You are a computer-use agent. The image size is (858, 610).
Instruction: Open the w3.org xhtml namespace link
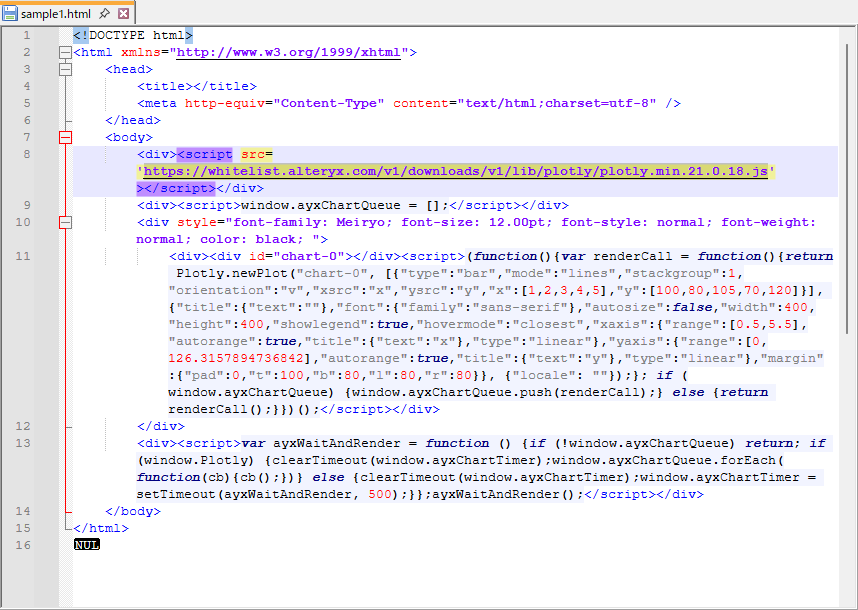coord(288,52)
